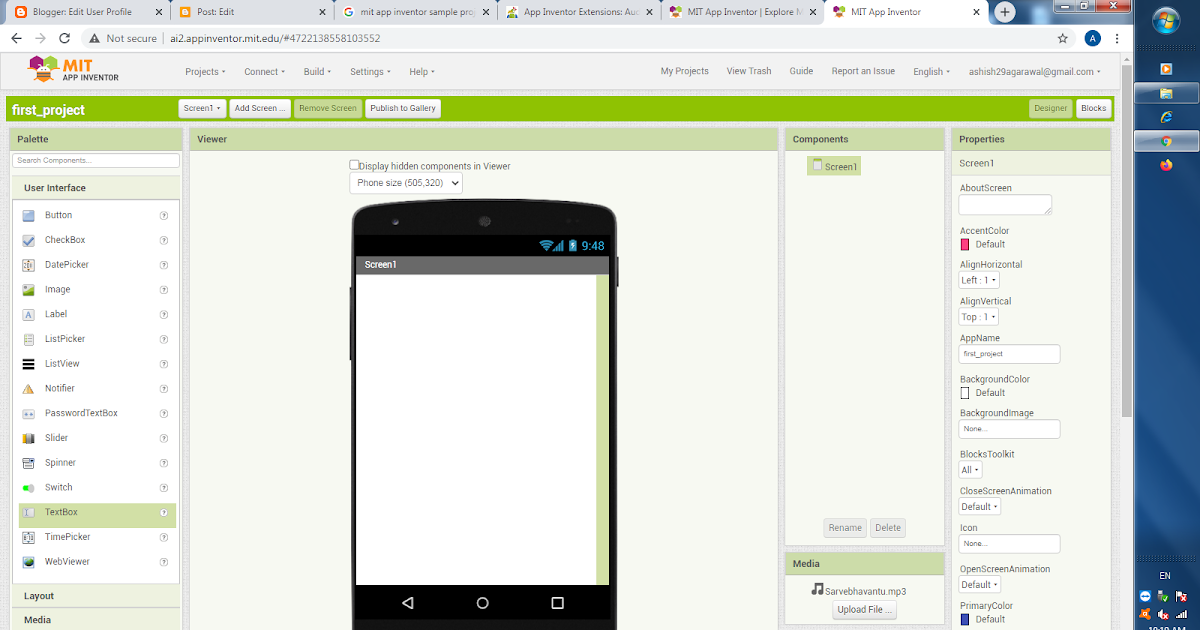This screenshot has width=1200, height=630.
Task: Expand the BlocksToolkit dropdown
Action: point(968,469)
